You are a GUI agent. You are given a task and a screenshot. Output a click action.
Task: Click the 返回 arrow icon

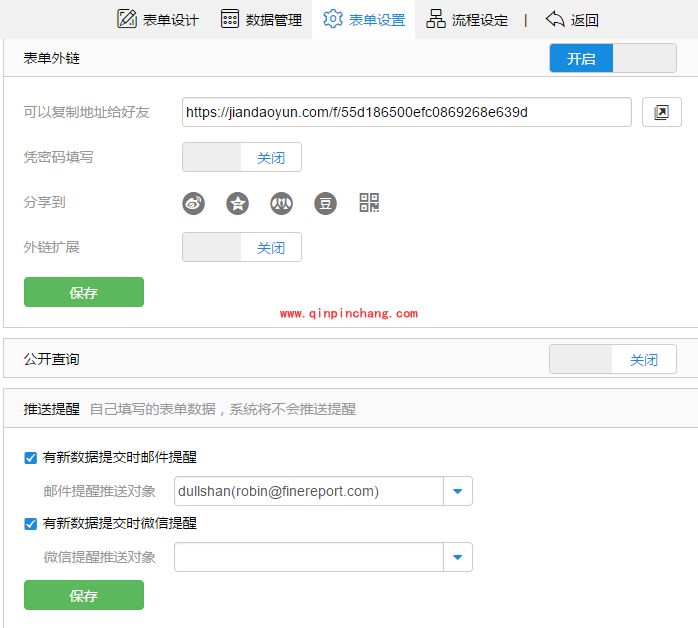coord(555,19)
